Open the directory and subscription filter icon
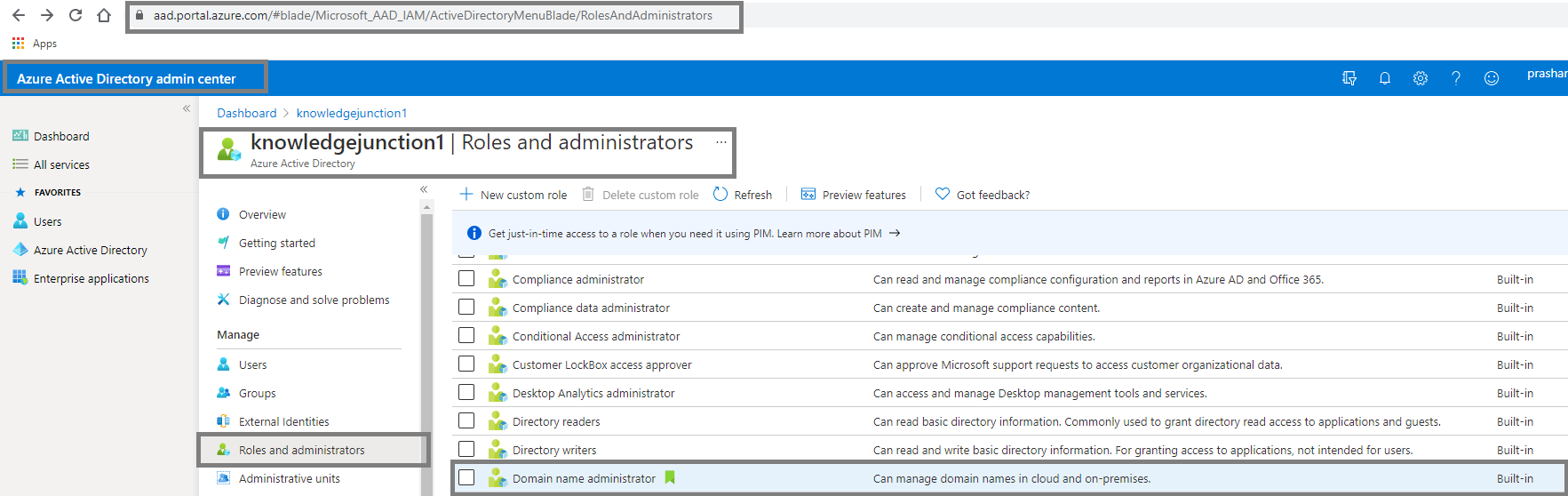Screen dimensions: 1568x496 tap(1349, 78)
